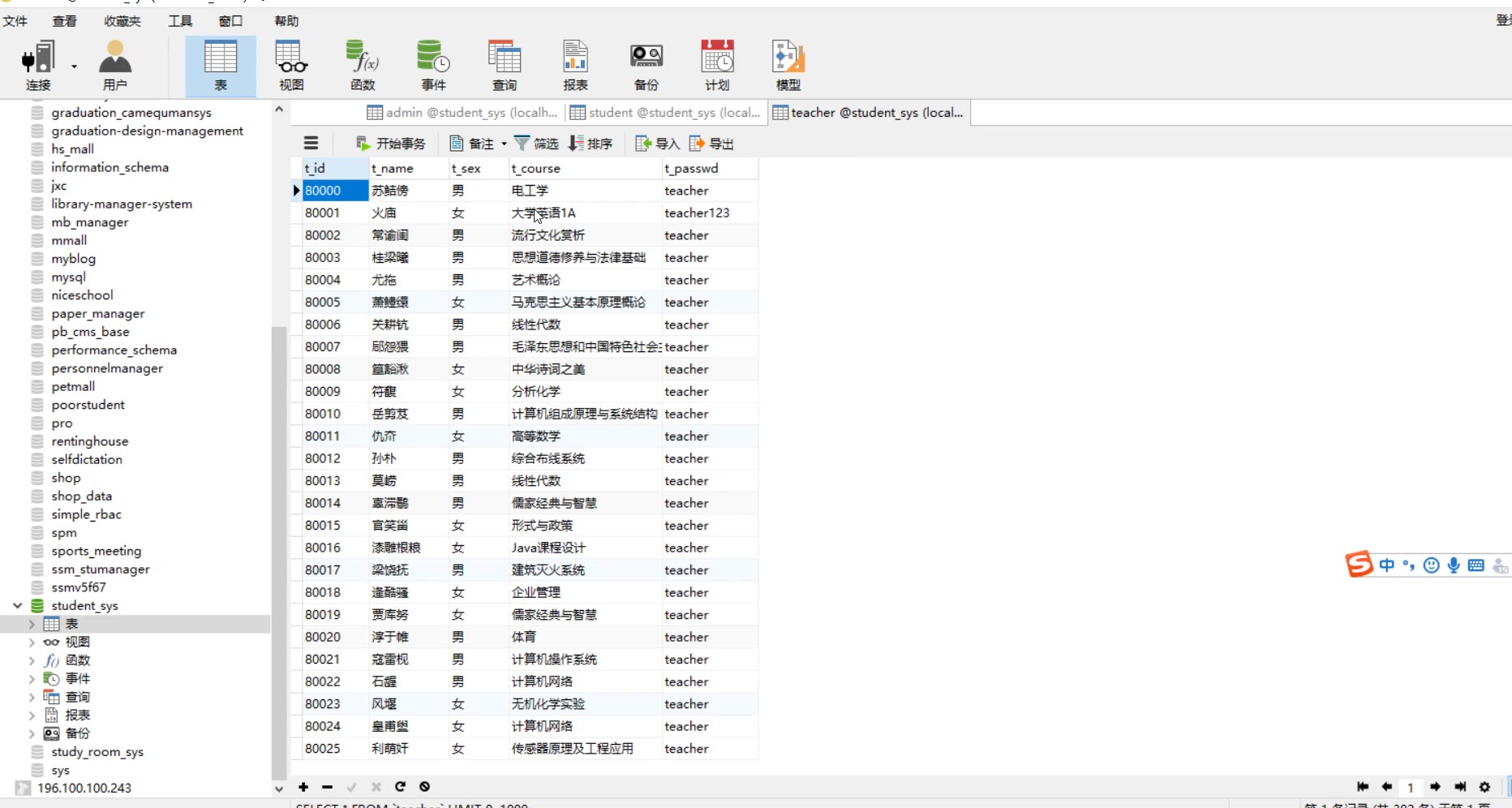The width and height of the screenshot is (1512, 808).
Task: Open the 连接 connection tool
Action: [38, 65]
